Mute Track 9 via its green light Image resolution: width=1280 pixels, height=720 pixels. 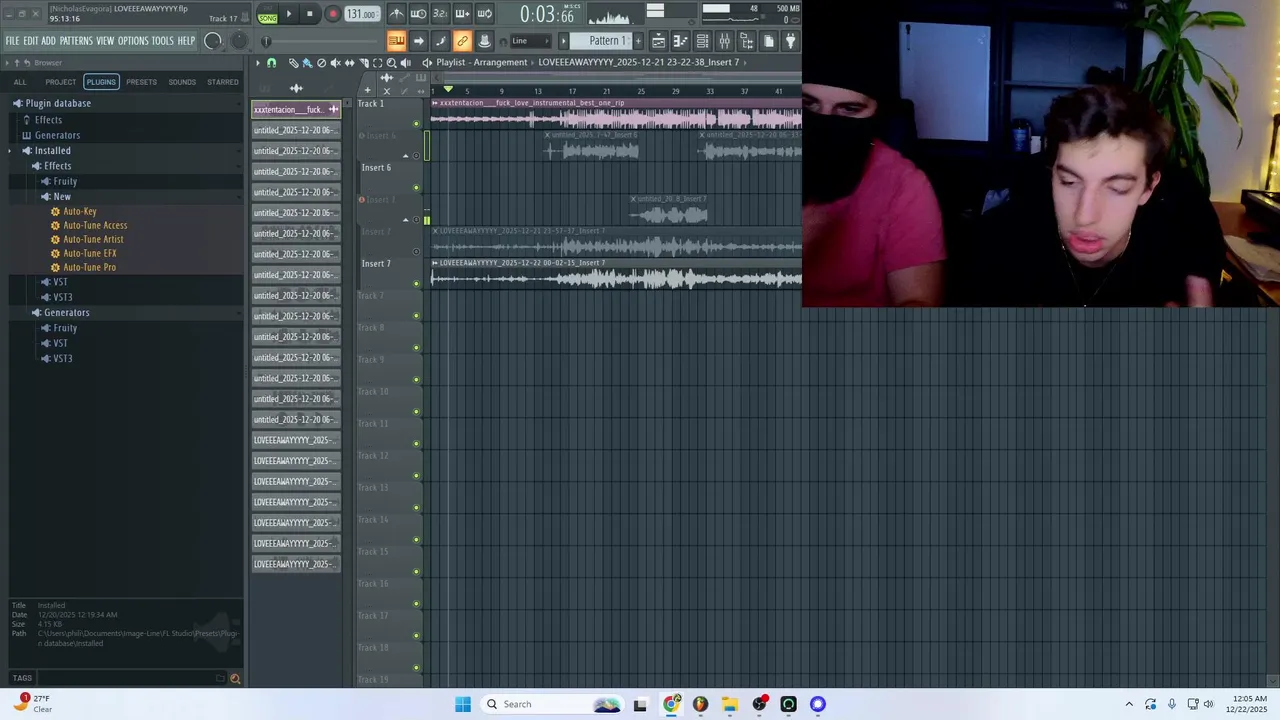coord(417,380)
